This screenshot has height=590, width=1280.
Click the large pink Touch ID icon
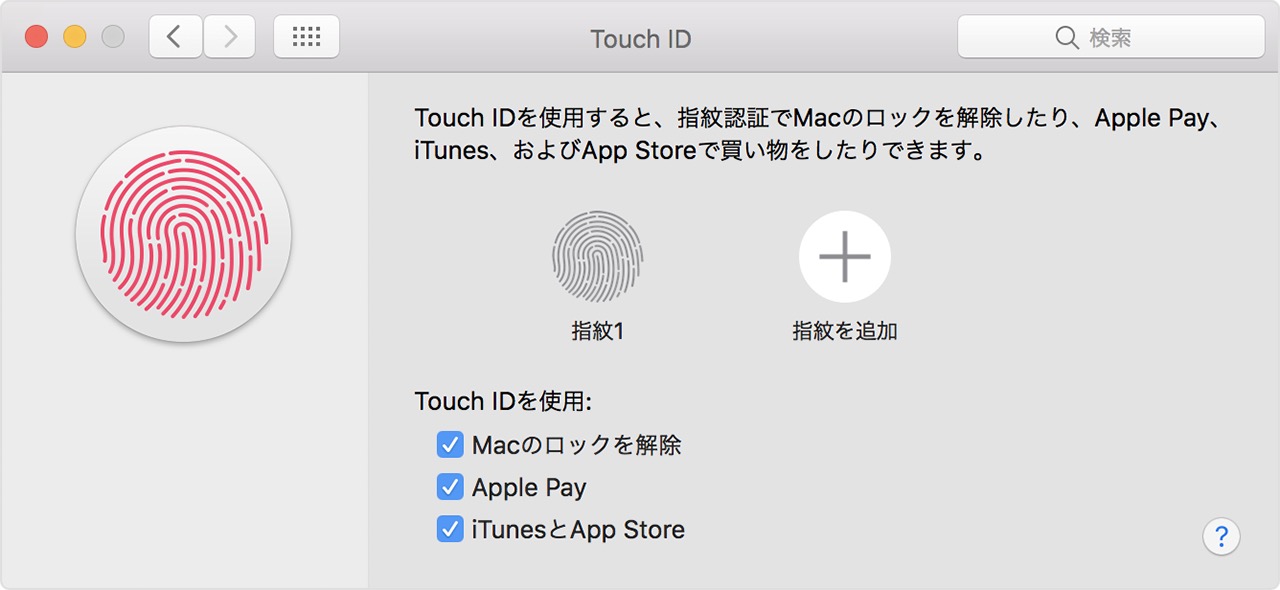coord(184,234)
